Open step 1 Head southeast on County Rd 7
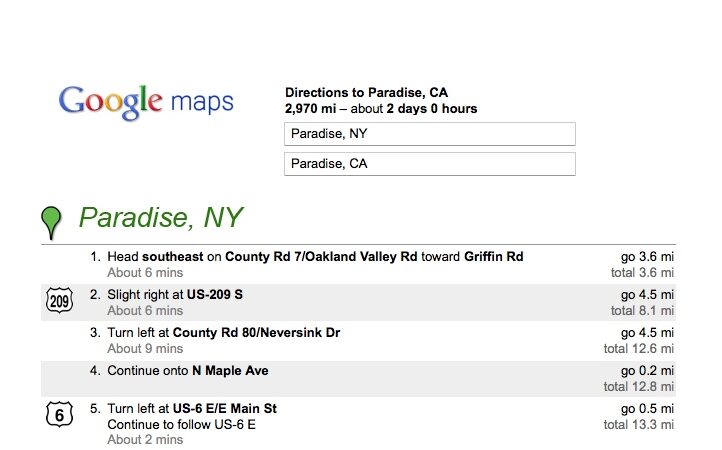 point(358,264)
